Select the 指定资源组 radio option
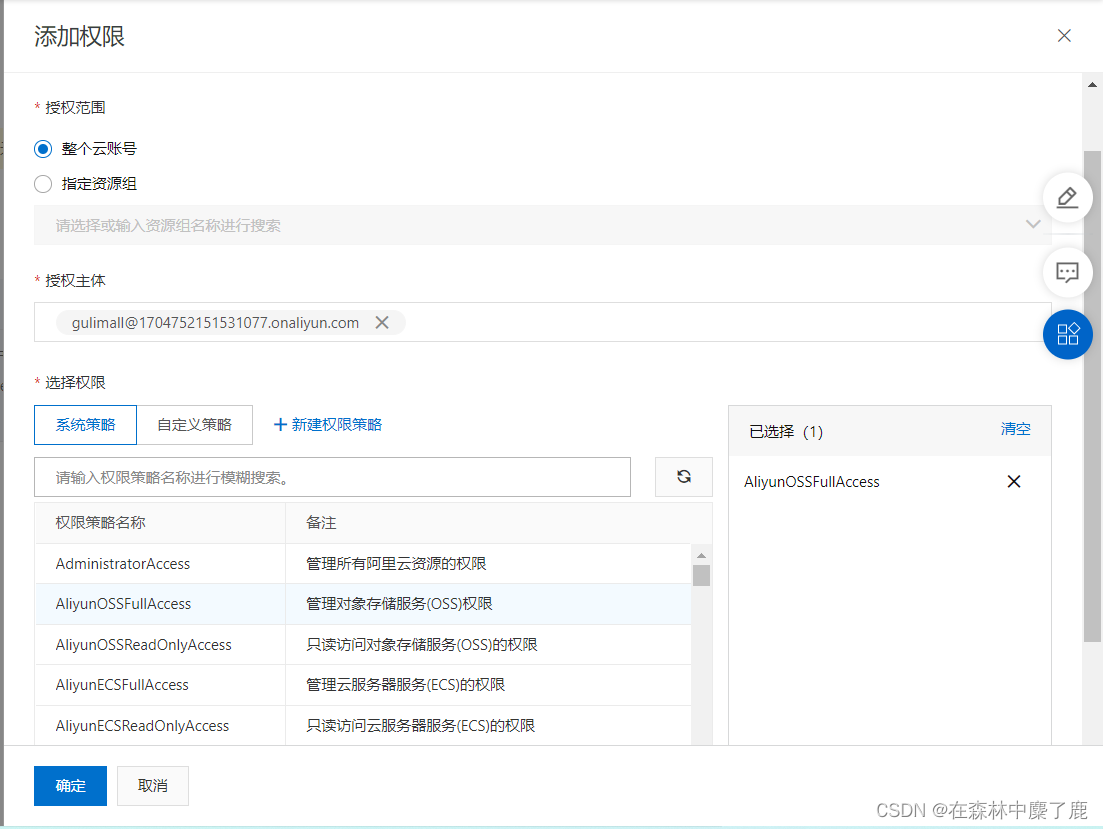The width and height of the screenshot is (1103, 829). tap(43, 184)
